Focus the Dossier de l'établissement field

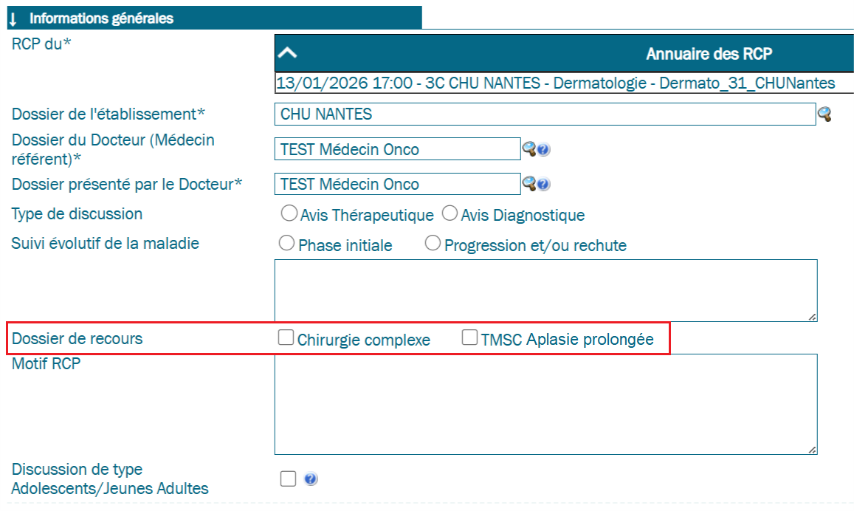point(545,114)
